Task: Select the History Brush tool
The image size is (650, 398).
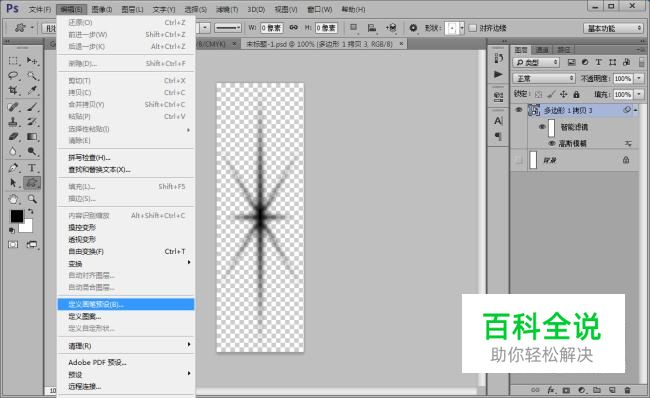Action: point(32,122)
